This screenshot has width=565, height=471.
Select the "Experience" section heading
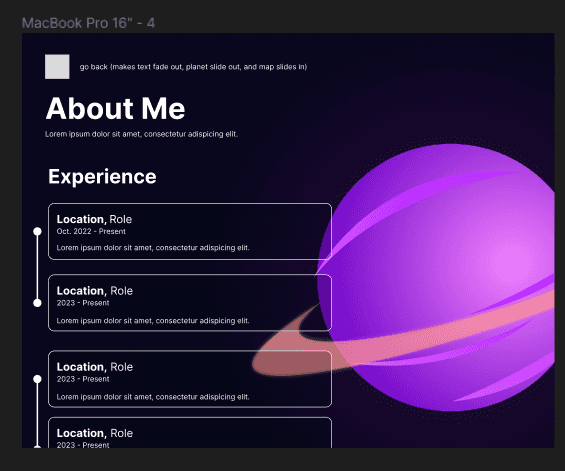pos(102,177)
